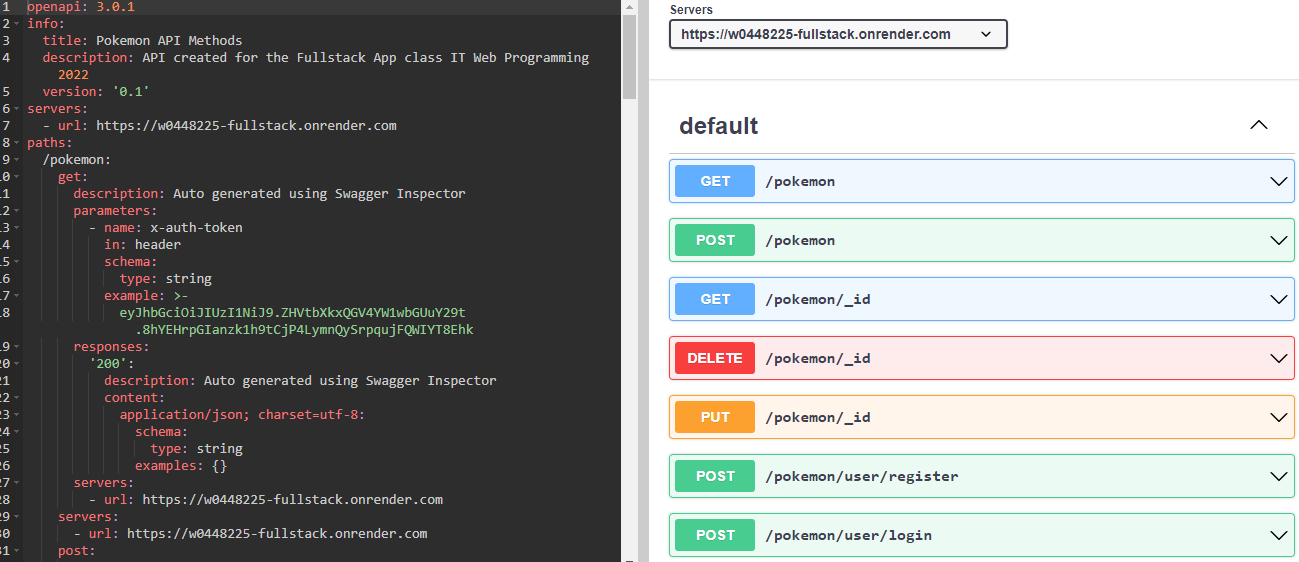This screenshot has height=562, width=1299.
Task: Expand POST /pokemon/user/register chevron
Action: 1278,477
